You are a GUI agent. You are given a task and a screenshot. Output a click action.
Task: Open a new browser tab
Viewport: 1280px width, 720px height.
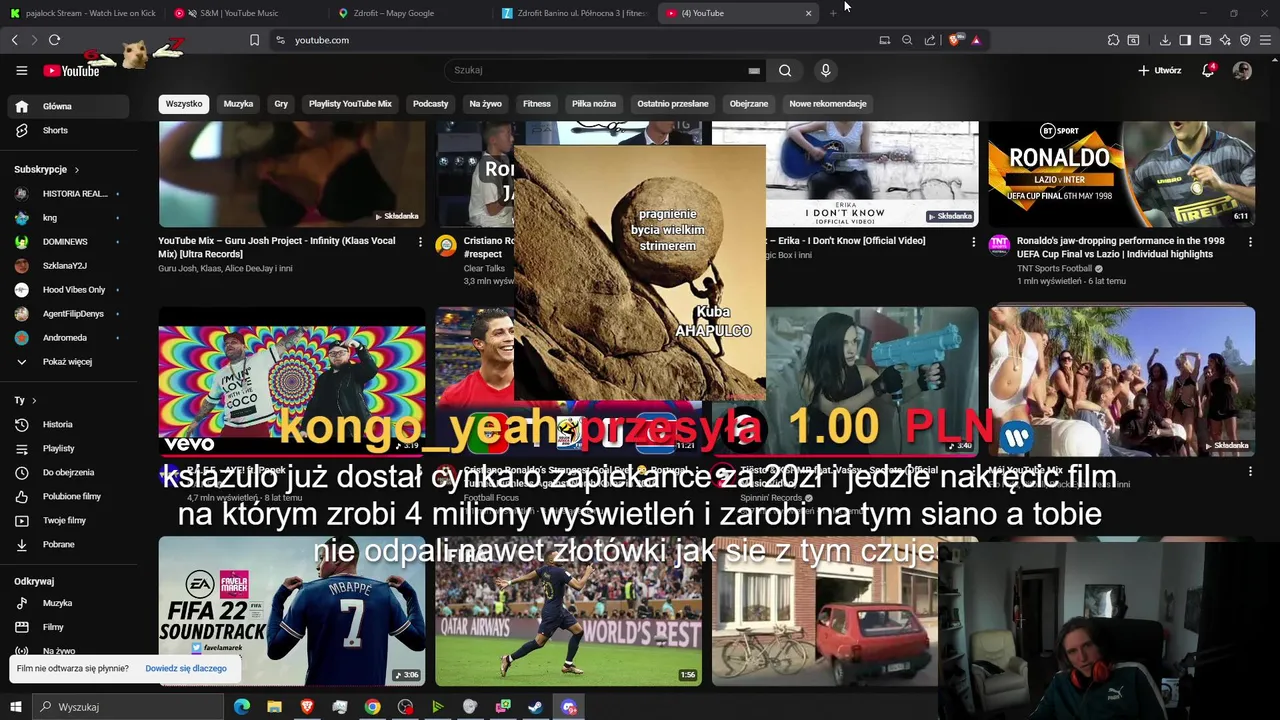833,13
